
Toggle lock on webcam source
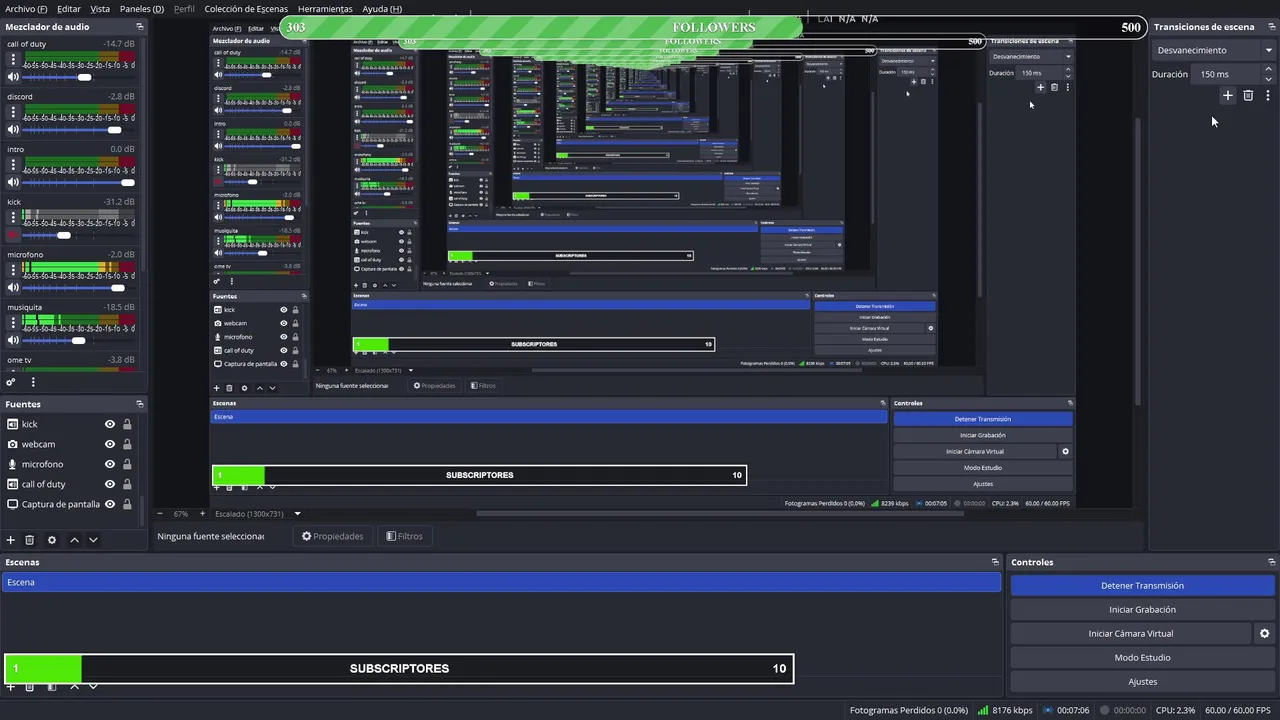127,444
